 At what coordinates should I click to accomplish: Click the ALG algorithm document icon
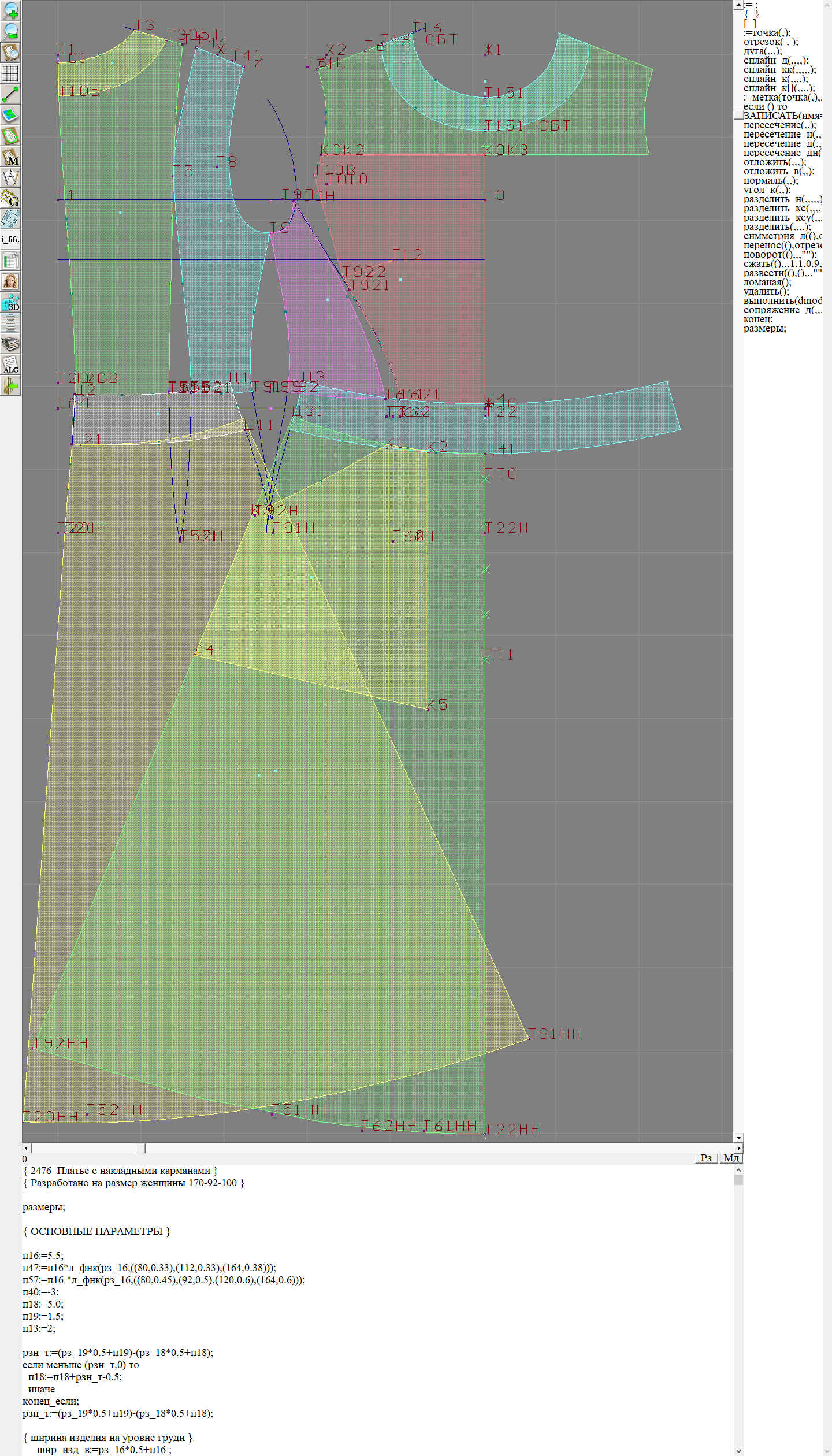click(10, 365)
